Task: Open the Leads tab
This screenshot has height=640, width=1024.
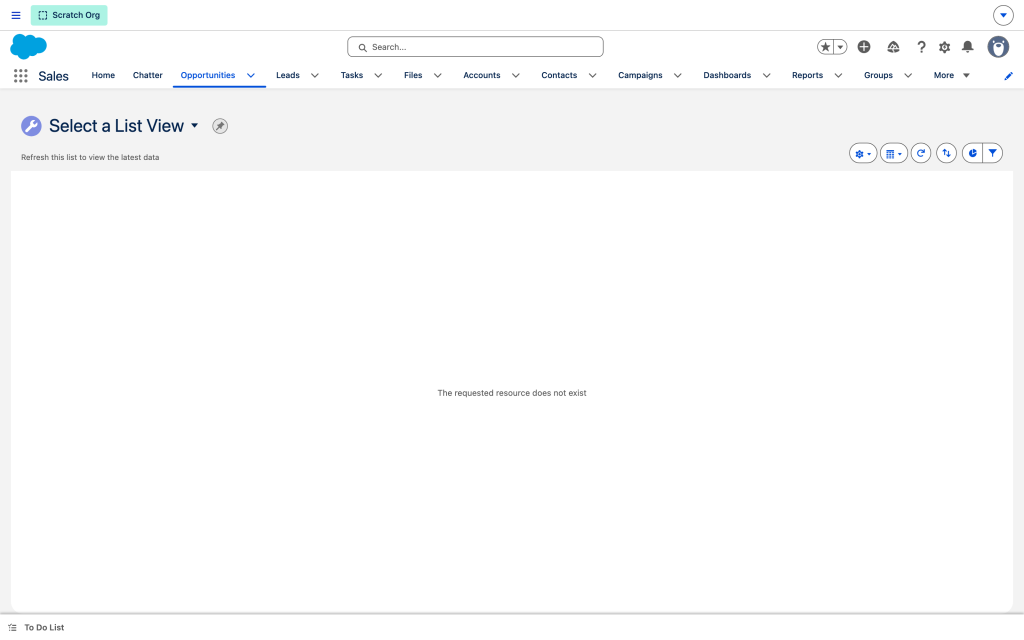Action: (x=288, y=75)
